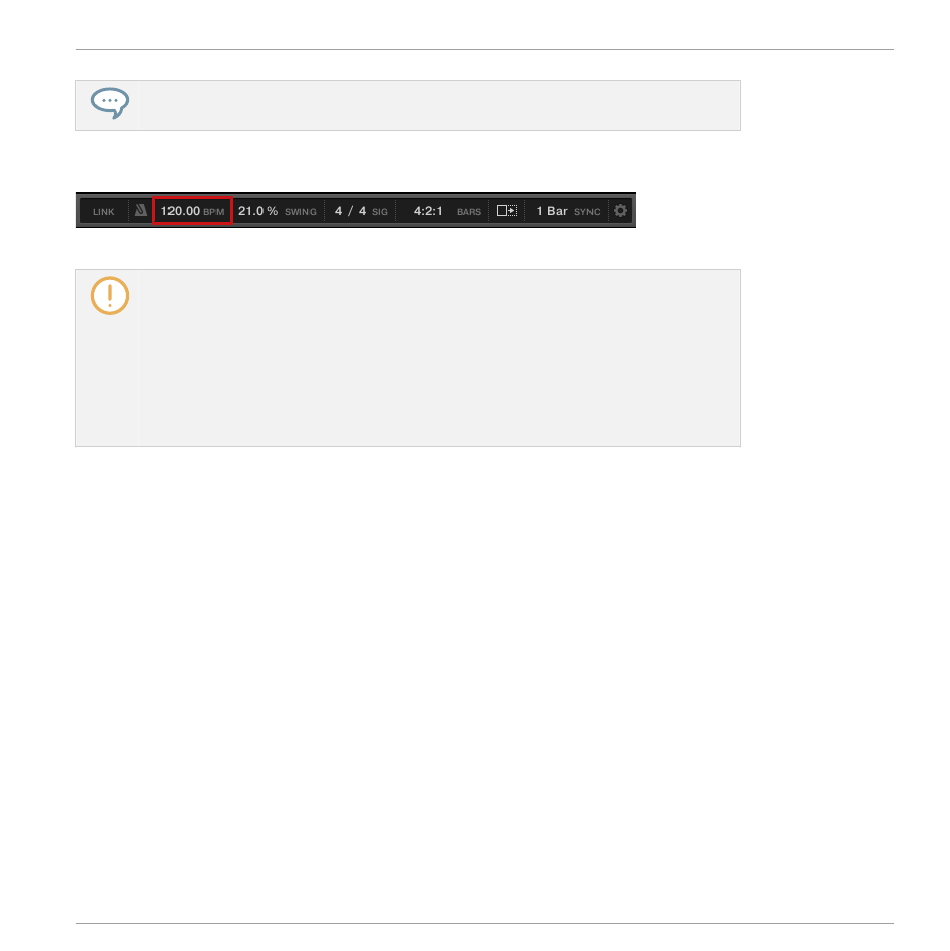Click the red-highlighted tempo field
950x951 pixels.
(192, 210)
